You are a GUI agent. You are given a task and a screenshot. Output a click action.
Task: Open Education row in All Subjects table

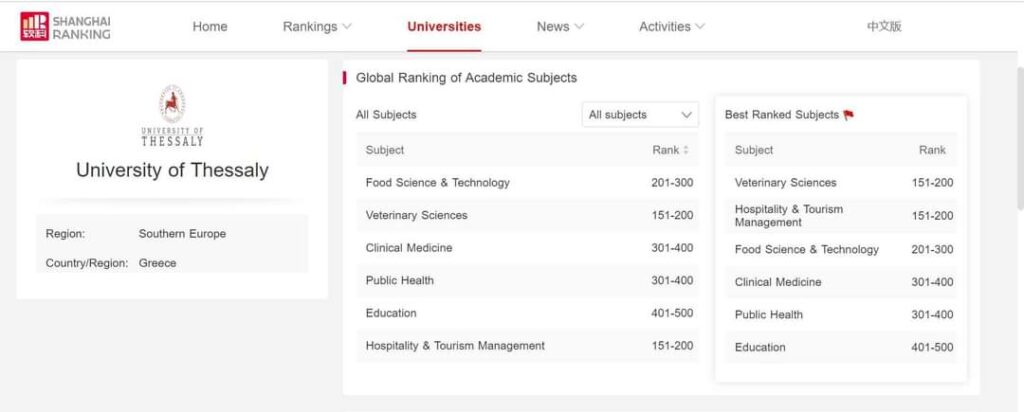click(x=391, y=313)
